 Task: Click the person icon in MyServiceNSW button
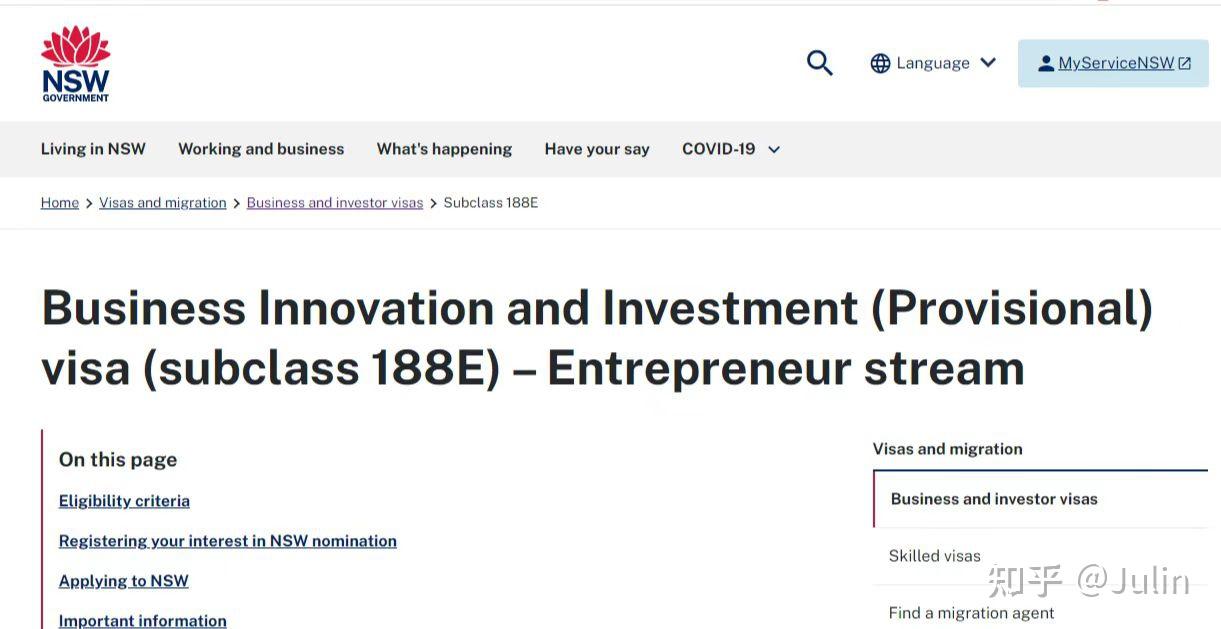pyautogui.click(x=1045, y=62)
